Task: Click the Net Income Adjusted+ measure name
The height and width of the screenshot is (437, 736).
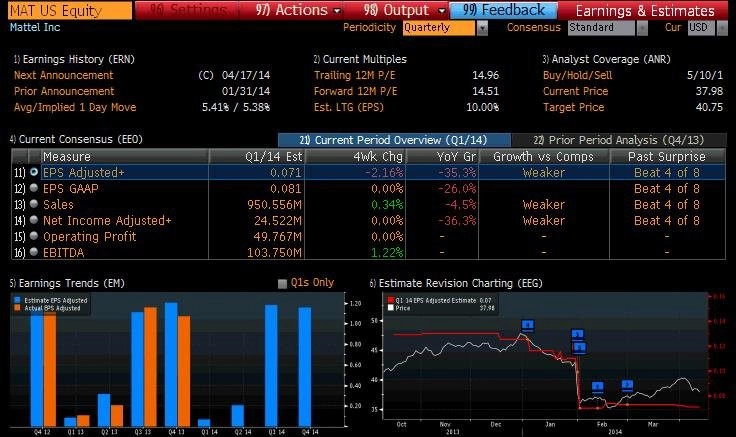Action: [107, 221]
